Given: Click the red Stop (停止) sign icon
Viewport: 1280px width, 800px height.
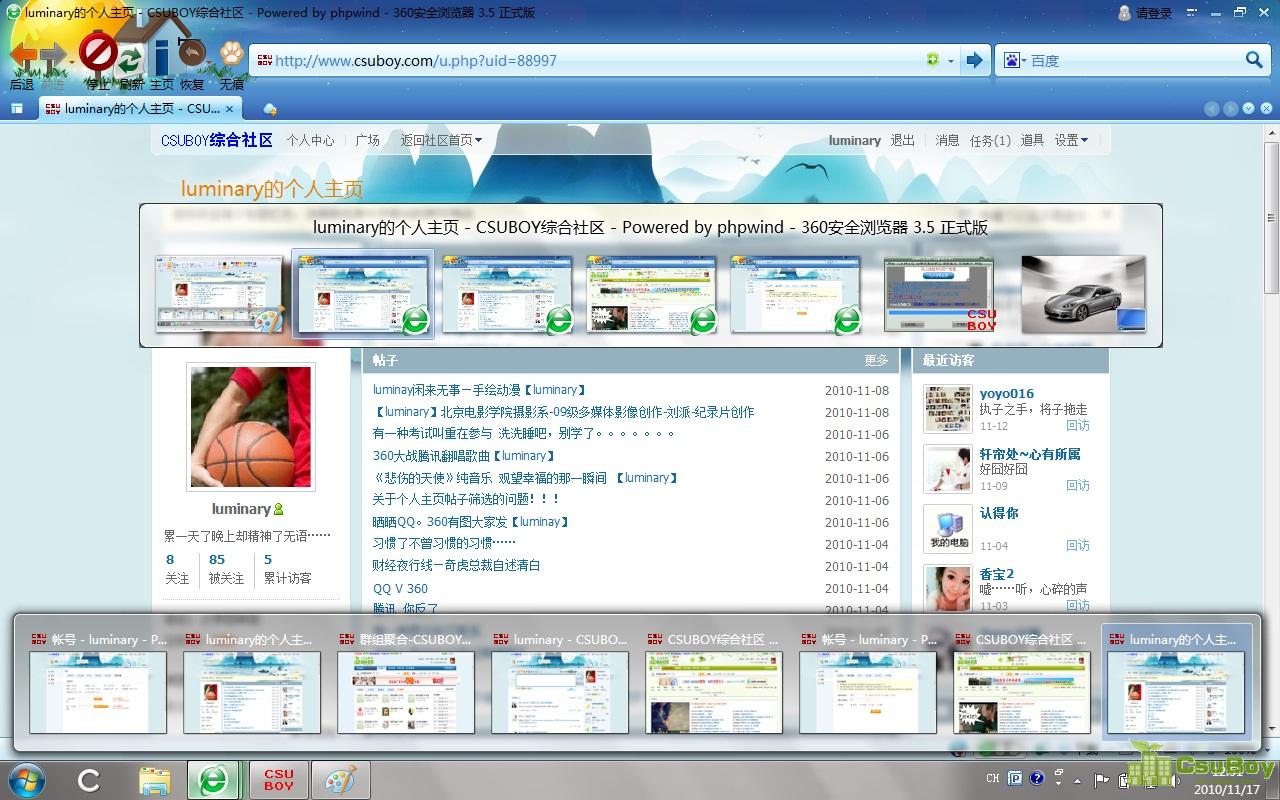Looking at the screenshot, I should pos(98,51).
